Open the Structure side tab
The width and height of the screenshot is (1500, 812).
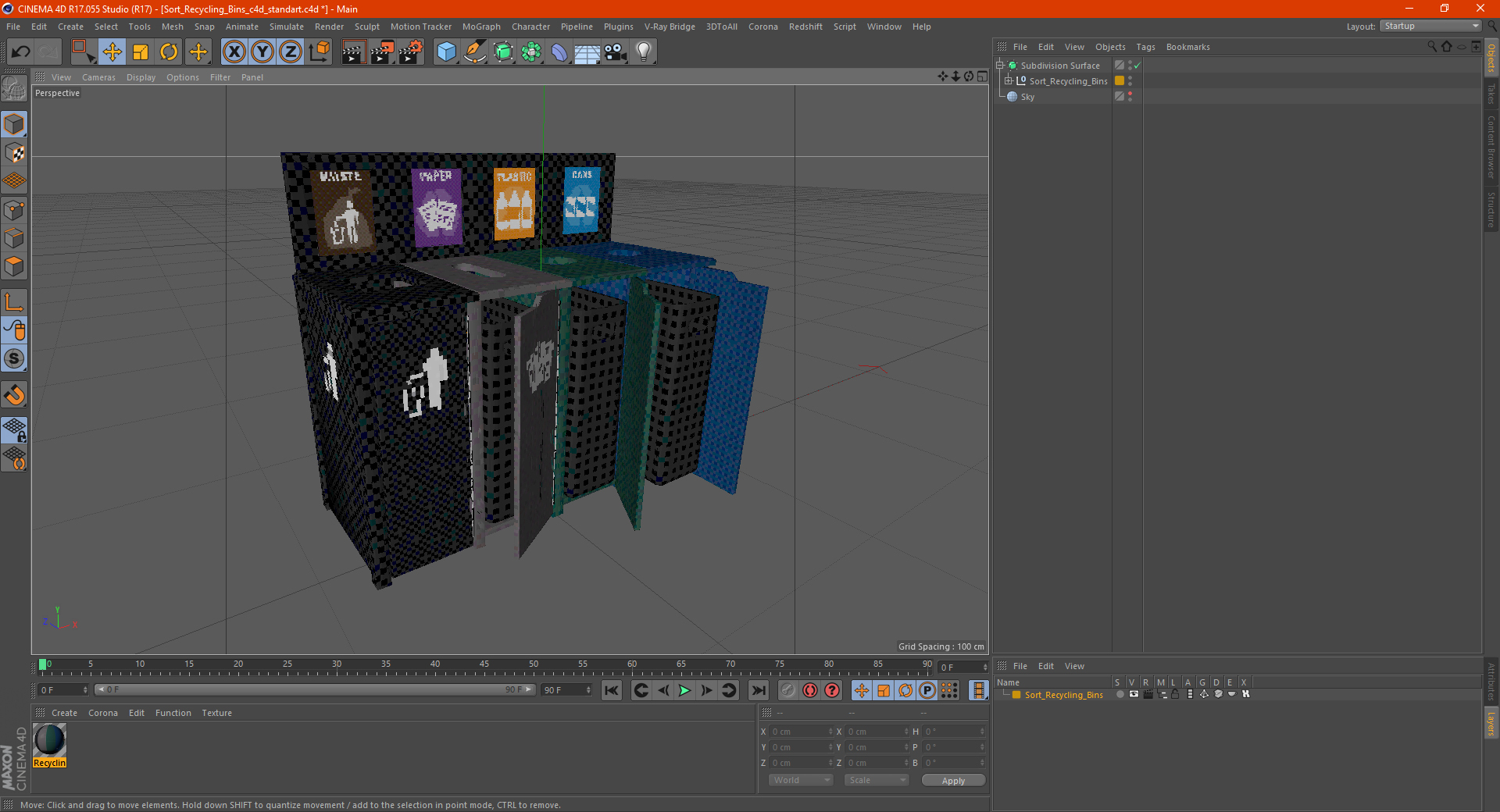click(1491, 209)
